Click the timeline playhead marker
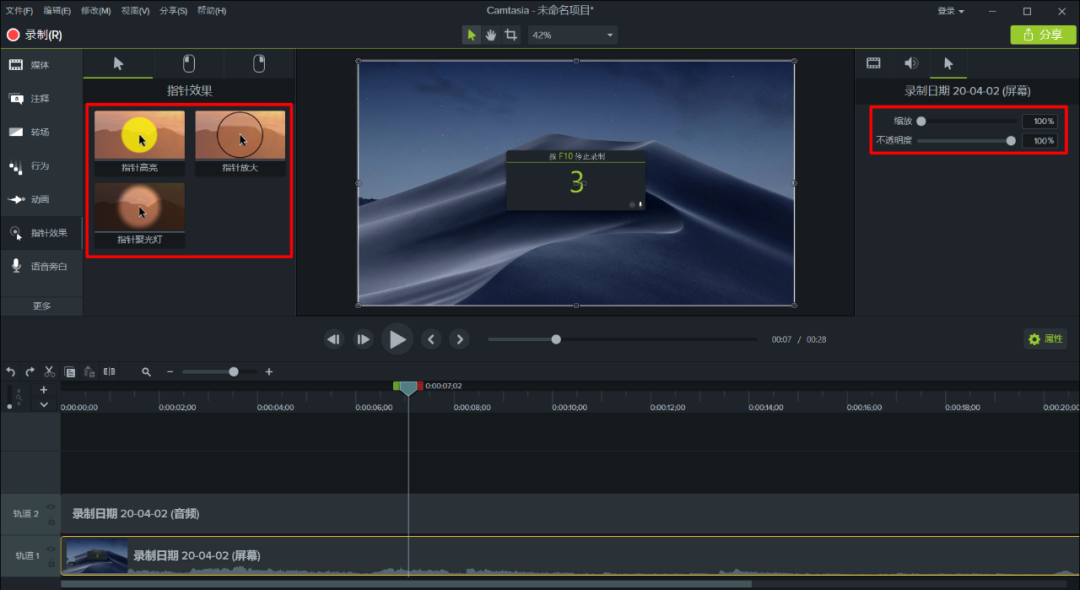This screenshot has width=1080, height=590. click(408, 388)
